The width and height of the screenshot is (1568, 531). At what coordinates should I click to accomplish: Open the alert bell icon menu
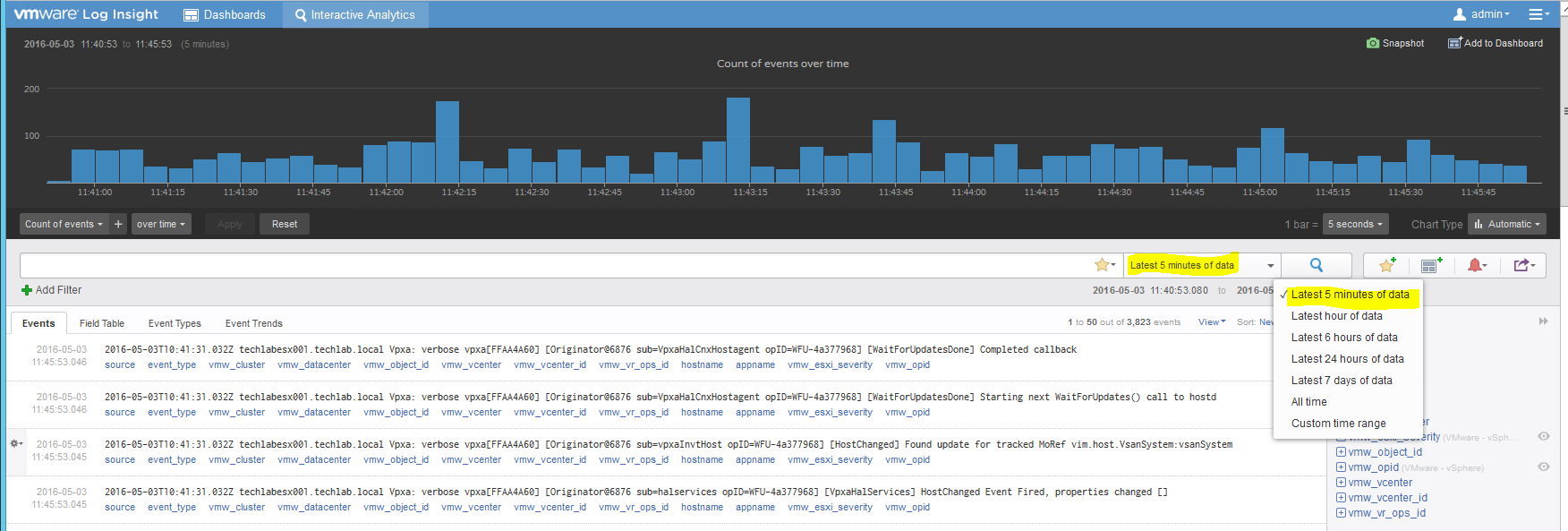(x=1477, y=265)
